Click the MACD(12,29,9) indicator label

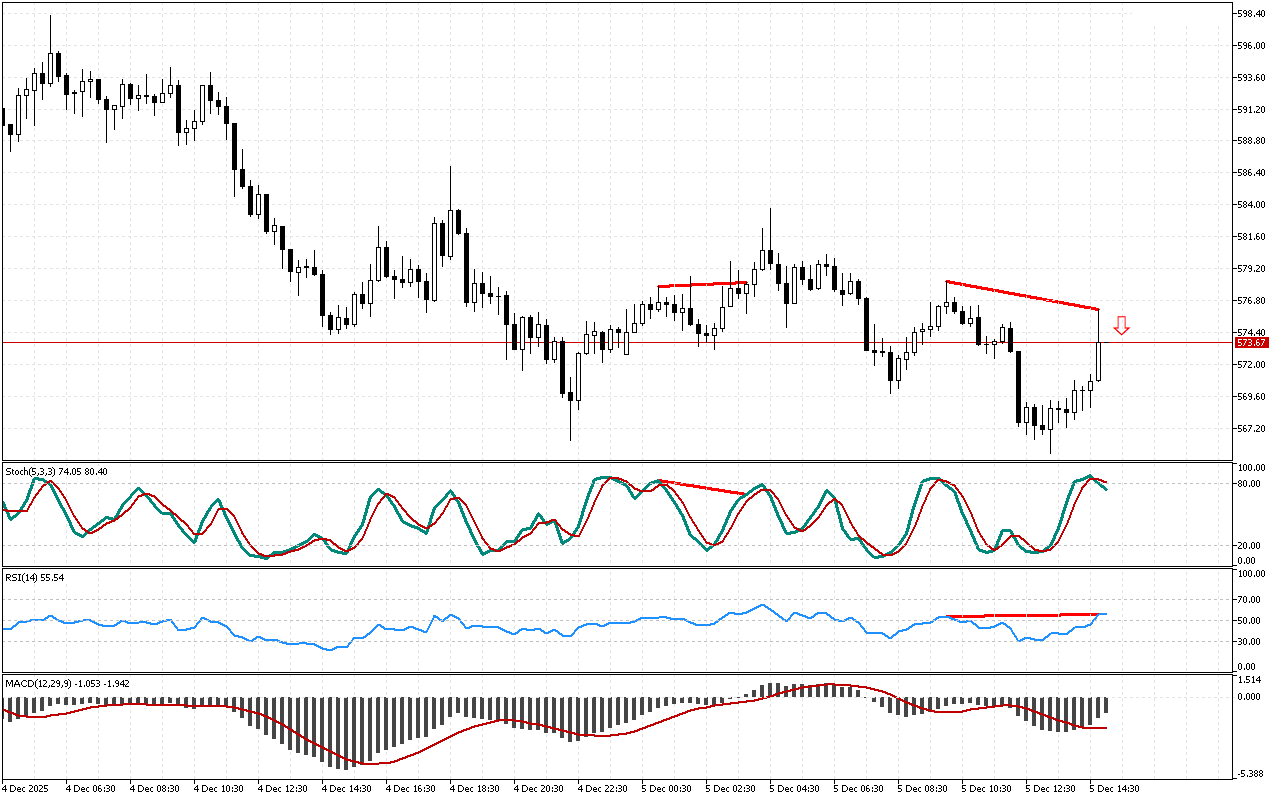[67, 684]
